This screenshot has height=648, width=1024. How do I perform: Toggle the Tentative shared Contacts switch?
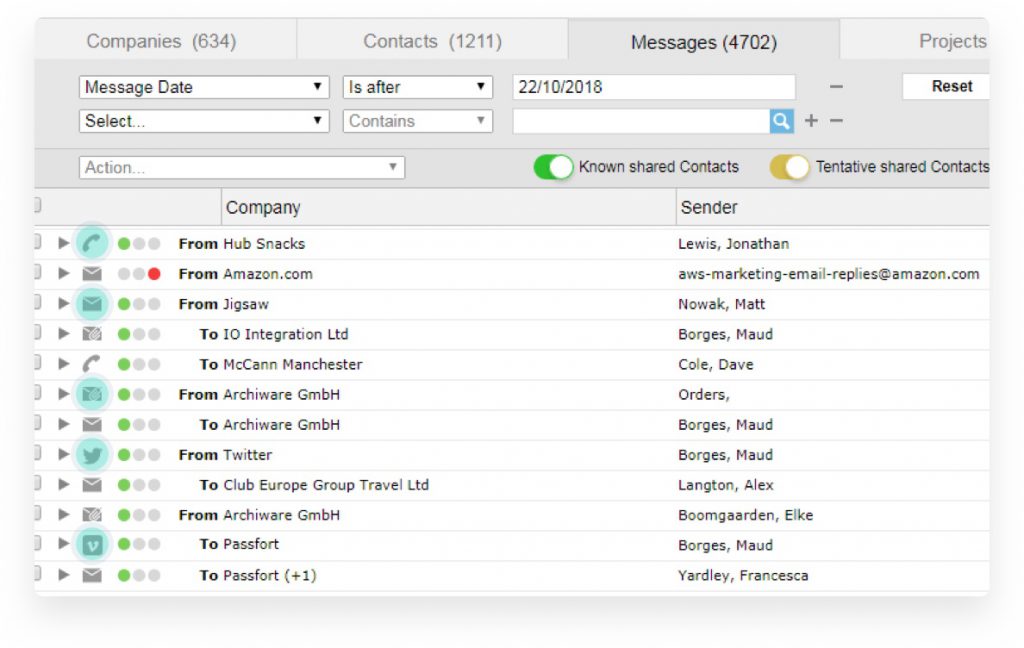pos(789,167)
